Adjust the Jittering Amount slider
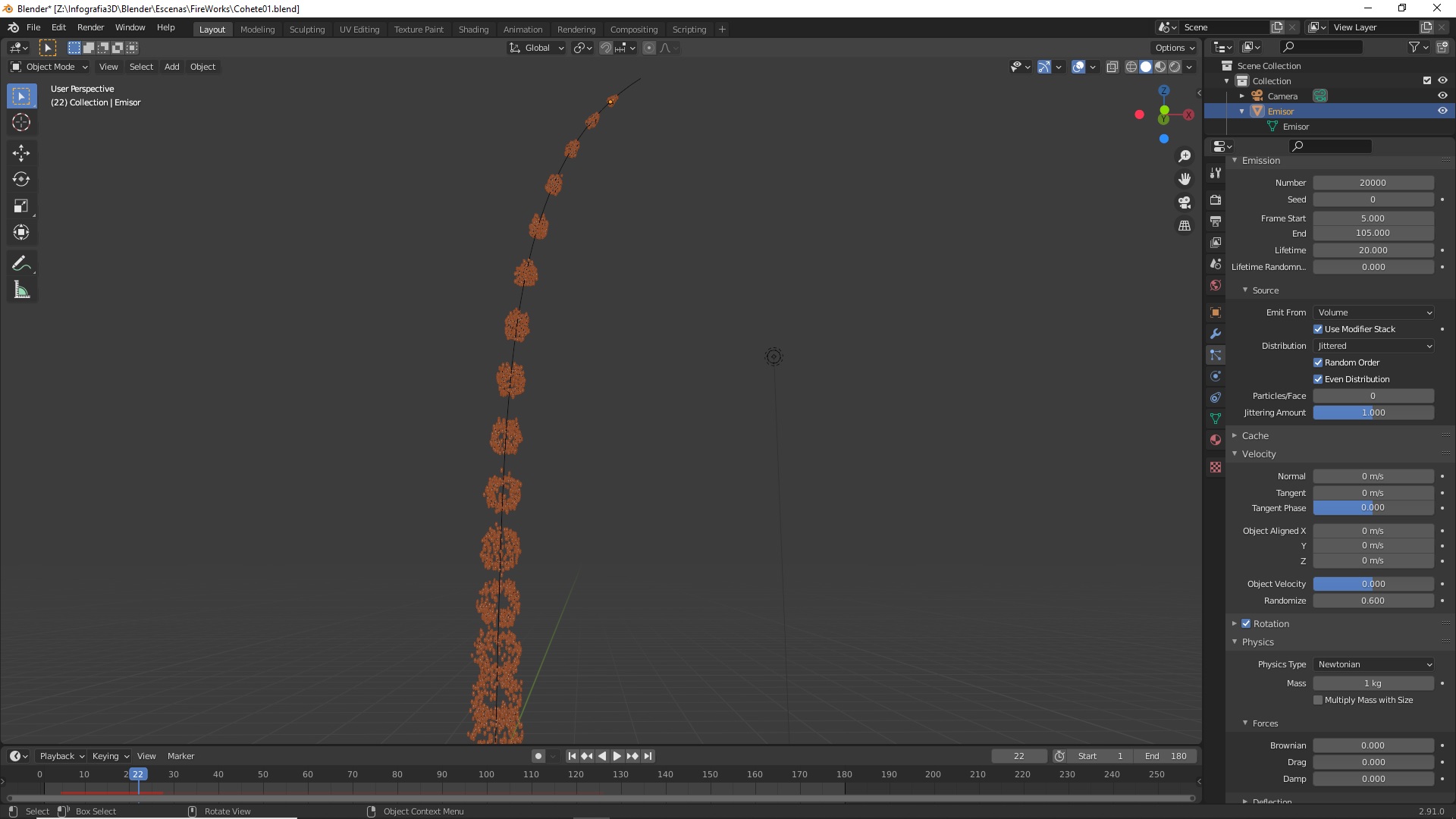1456x819 pixels. [x=1373, y=413]
